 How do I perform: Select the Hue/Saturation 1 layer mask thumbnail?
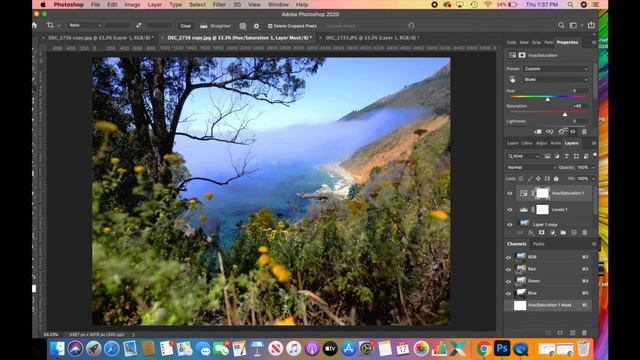pos(542,193)
